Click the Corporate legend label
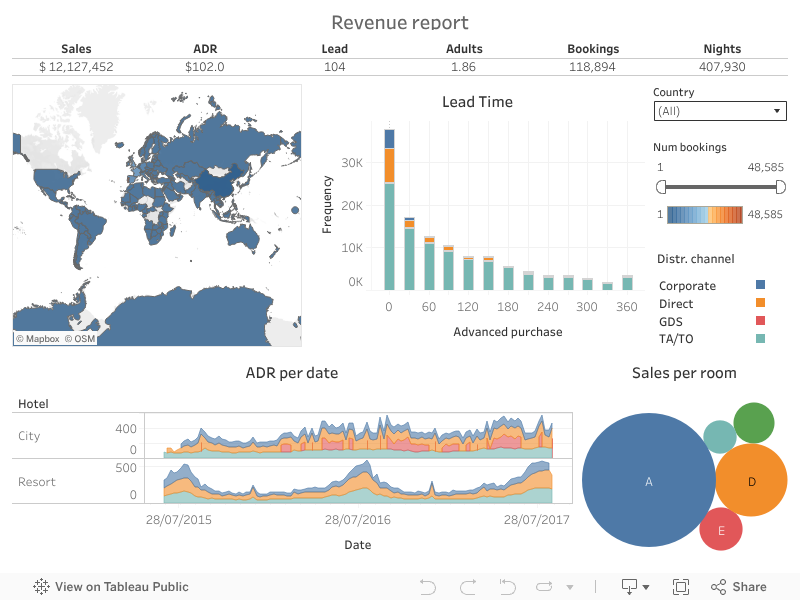This screenshot has height=600, width=800. [x=687, y=286]
